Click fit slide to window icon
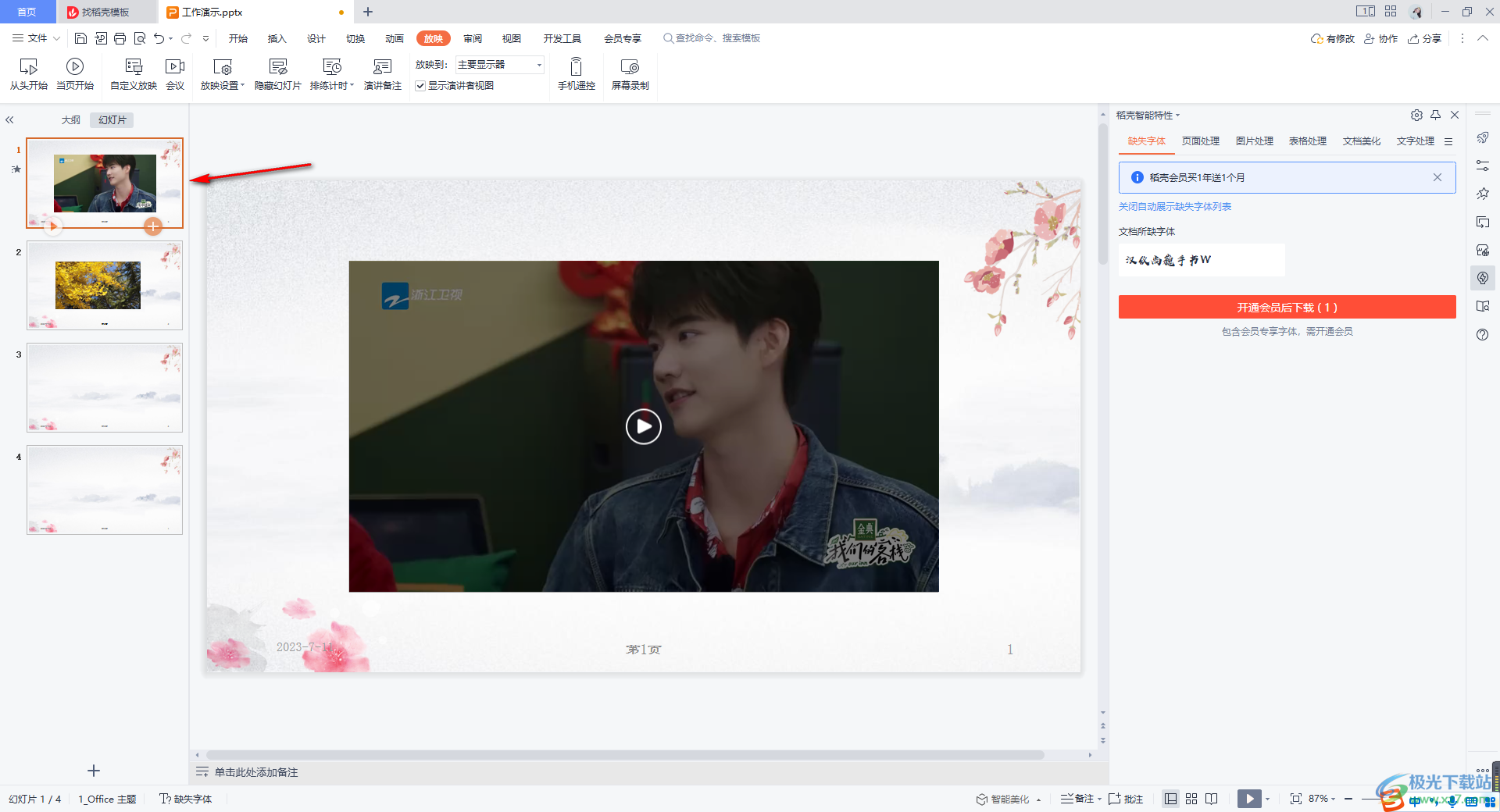The image size is (1500, 812). 1296,799
